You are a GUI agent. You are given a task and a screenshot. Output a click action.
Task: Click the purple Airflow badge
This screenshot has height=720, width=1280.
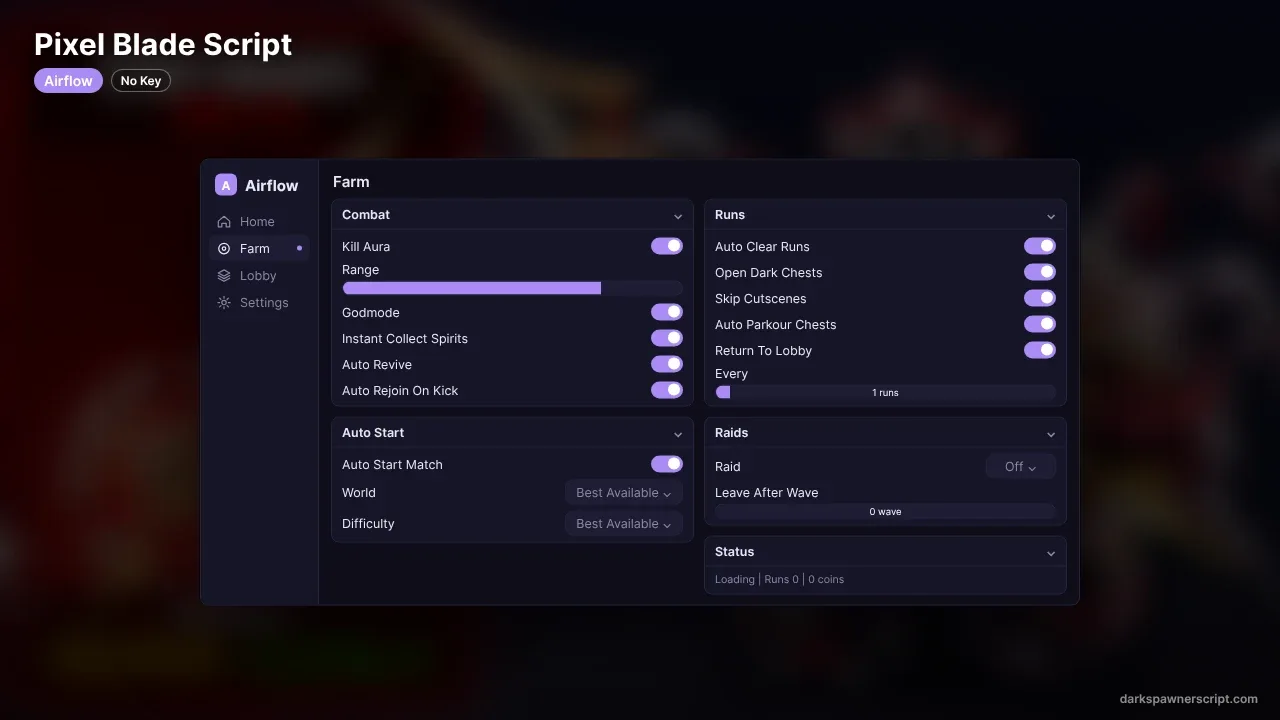click(x=68, y=81)
